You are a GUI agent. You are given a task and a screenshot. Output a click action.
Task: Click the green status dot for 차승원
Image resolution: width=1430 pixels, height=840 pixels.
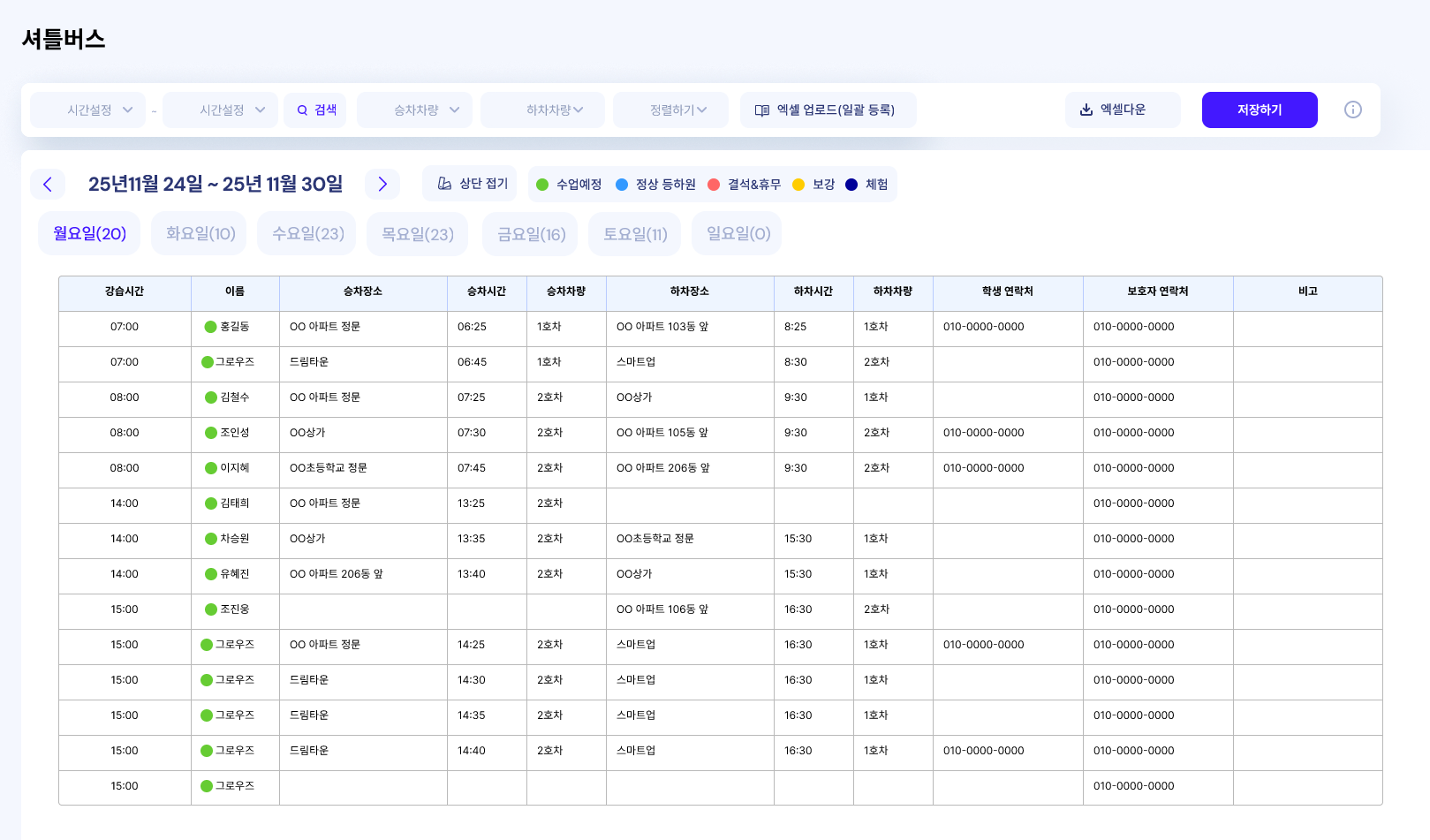[x=210, y=539]
